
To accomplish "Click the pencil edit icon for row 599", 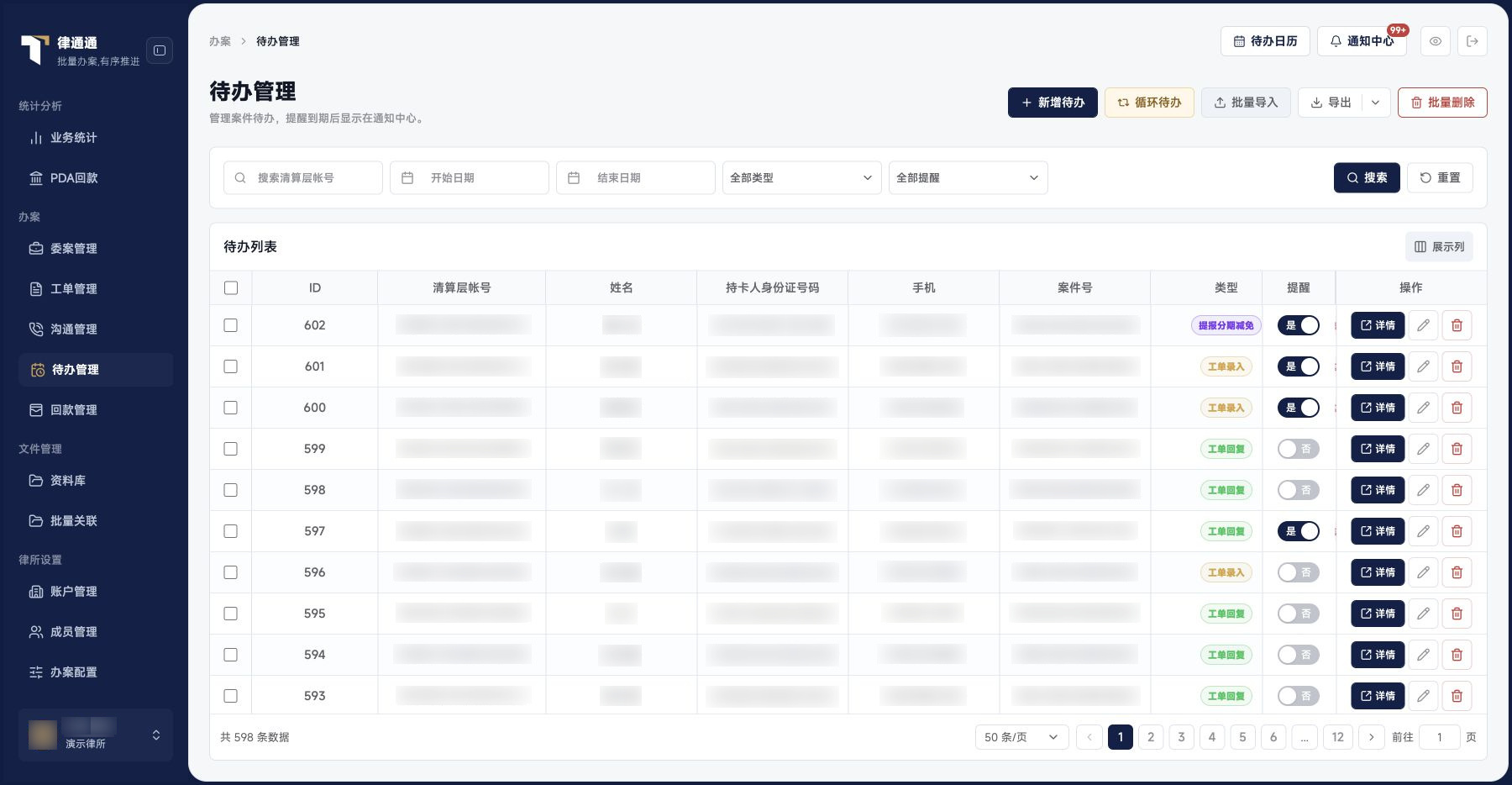I will click(1423, 449).
